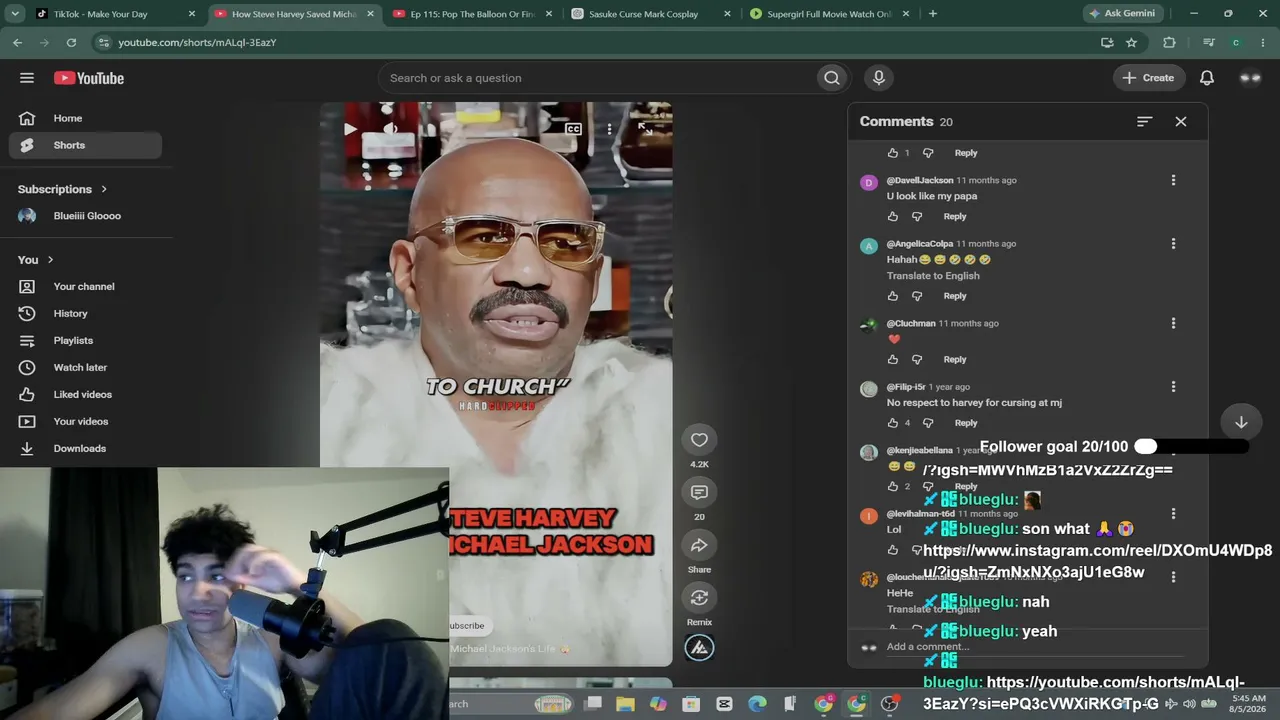This screenshot has width=1280, height=720.
Task: Open the Short's sound source thumbnail
Action: [x=699, y=648]
